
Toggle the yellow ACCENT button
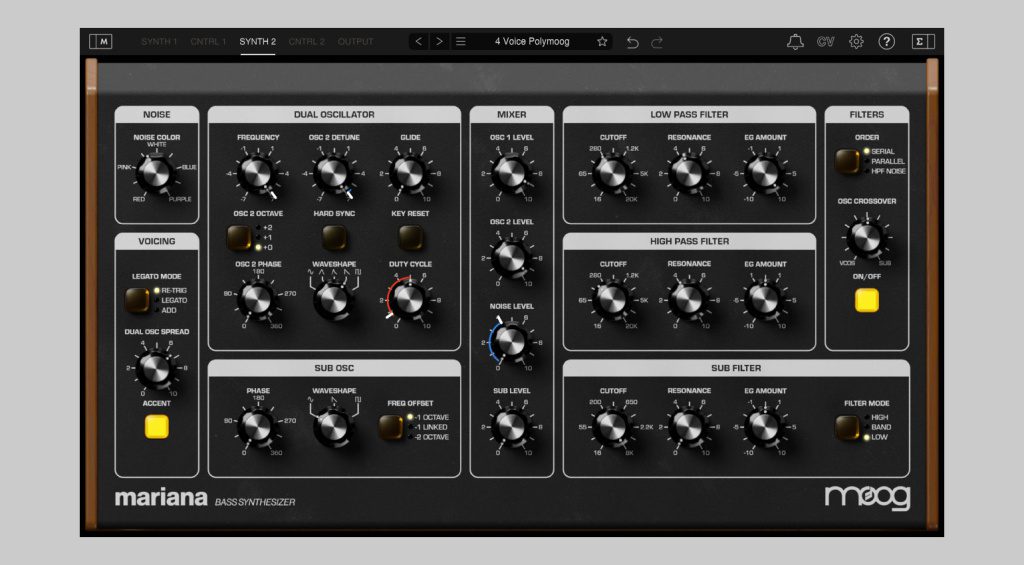[157, 427]
